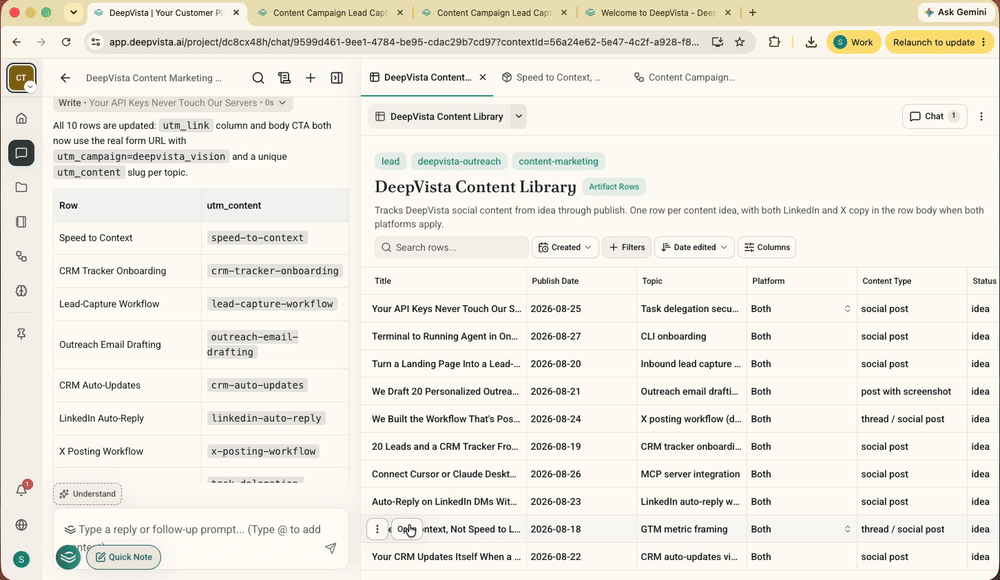The image size is (1000, 580).
Task: Click the Publish Date column header
Action: click(555, 281)
